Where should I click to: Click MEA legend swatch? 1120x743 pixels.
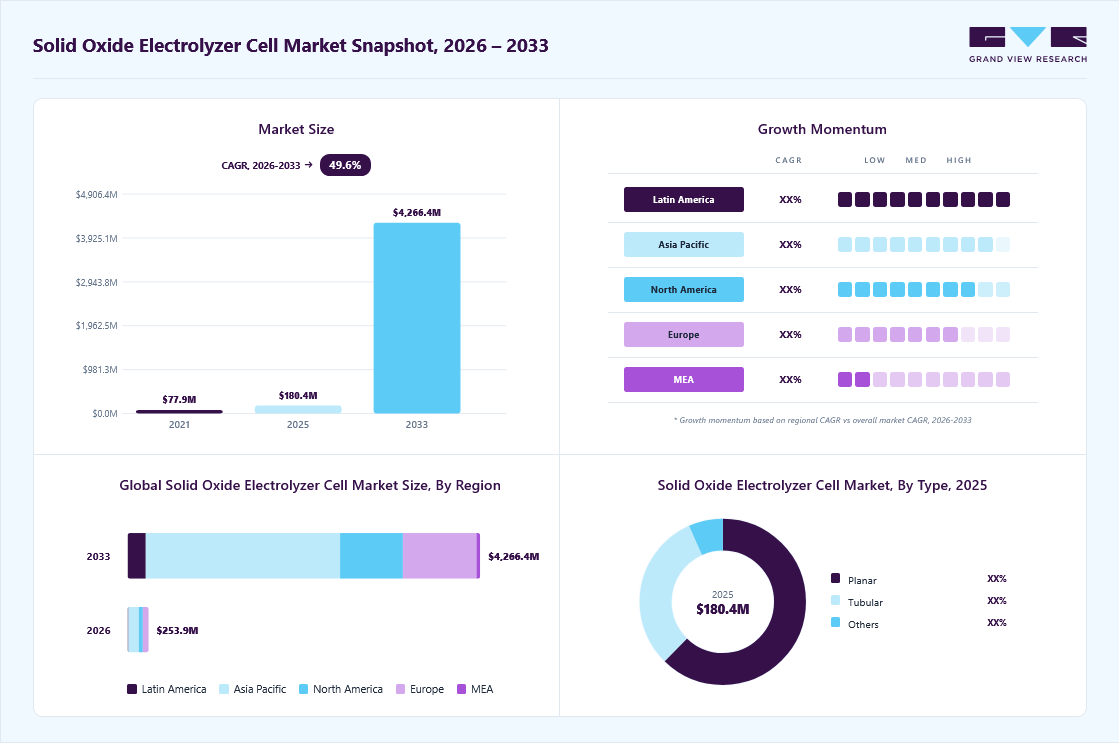(461, 689)
